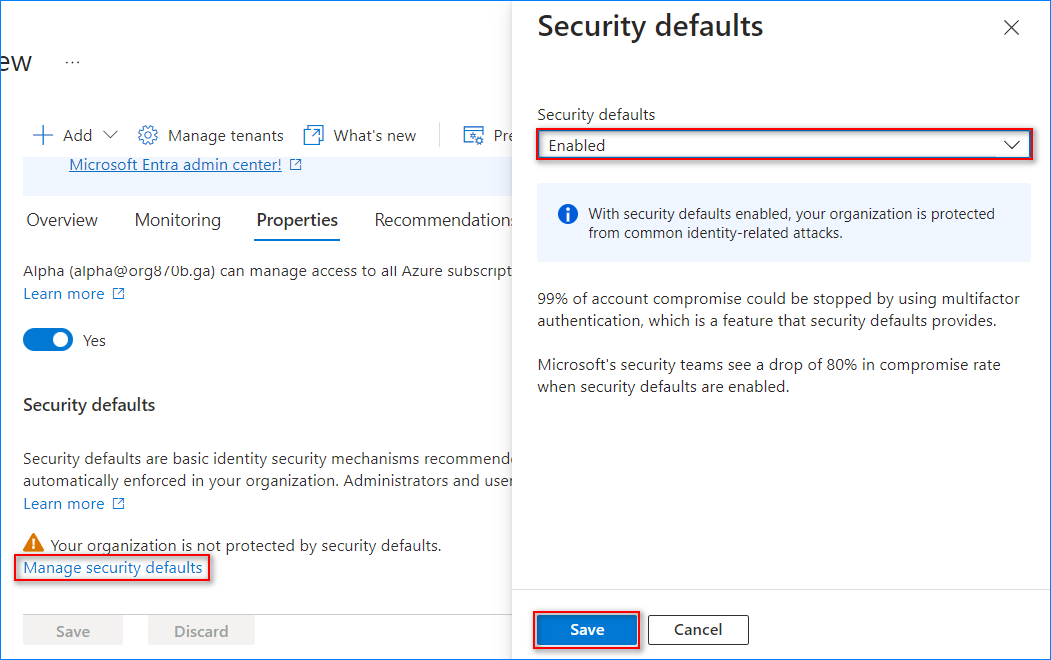Click Learn more under access management
The width and height of the screenshot is (1051, 660).
(x=64, y=294)
